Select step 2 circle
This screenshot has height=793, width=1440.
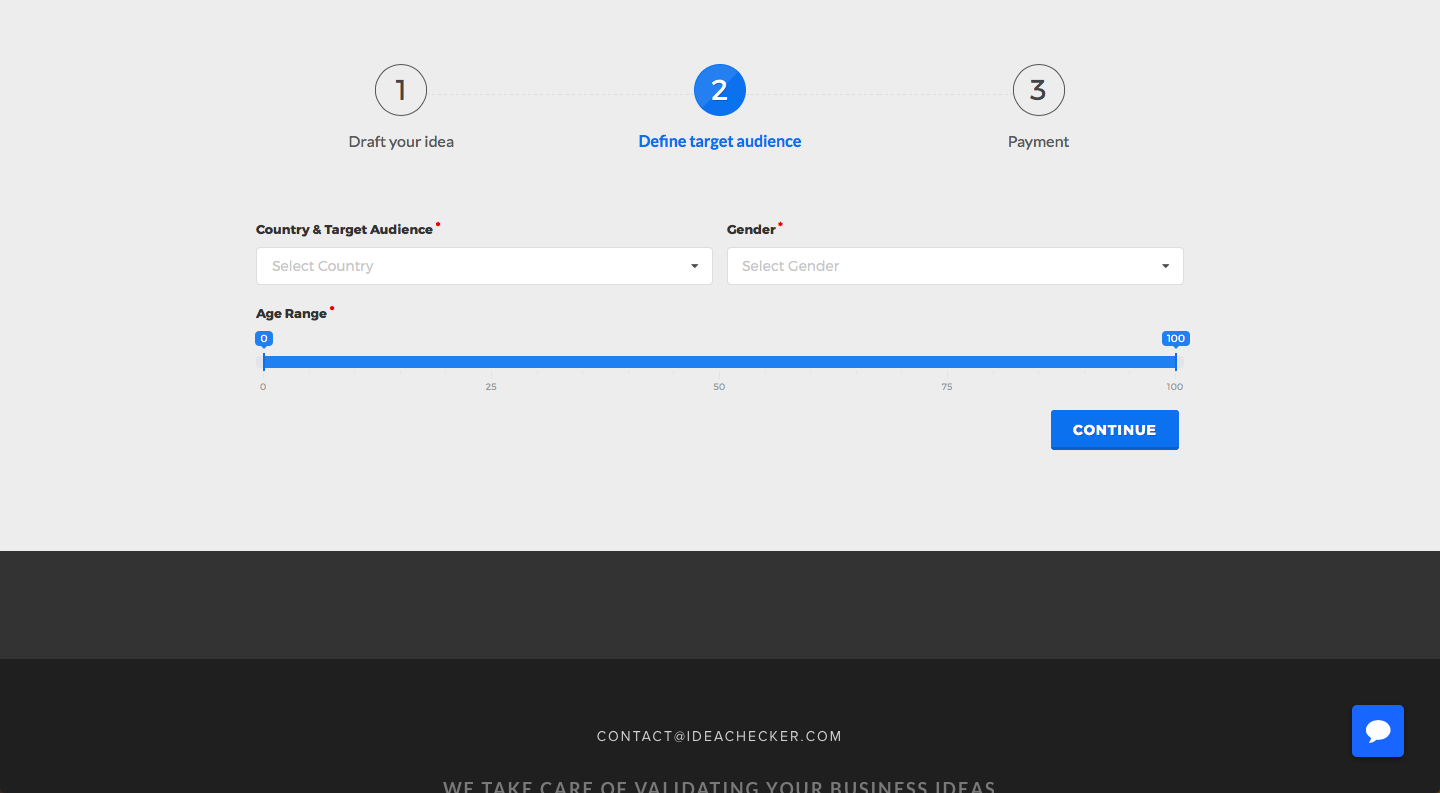[720, 90]
